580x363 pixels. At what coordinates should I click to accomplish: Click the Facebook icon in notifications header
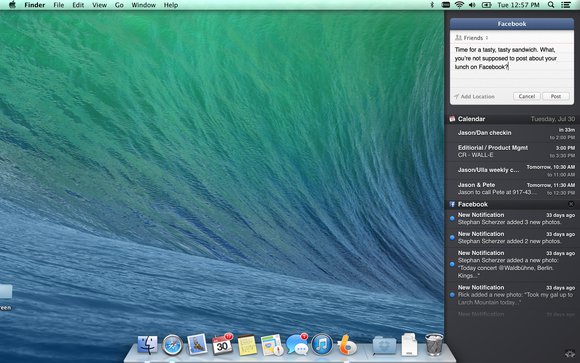[452, 204]
